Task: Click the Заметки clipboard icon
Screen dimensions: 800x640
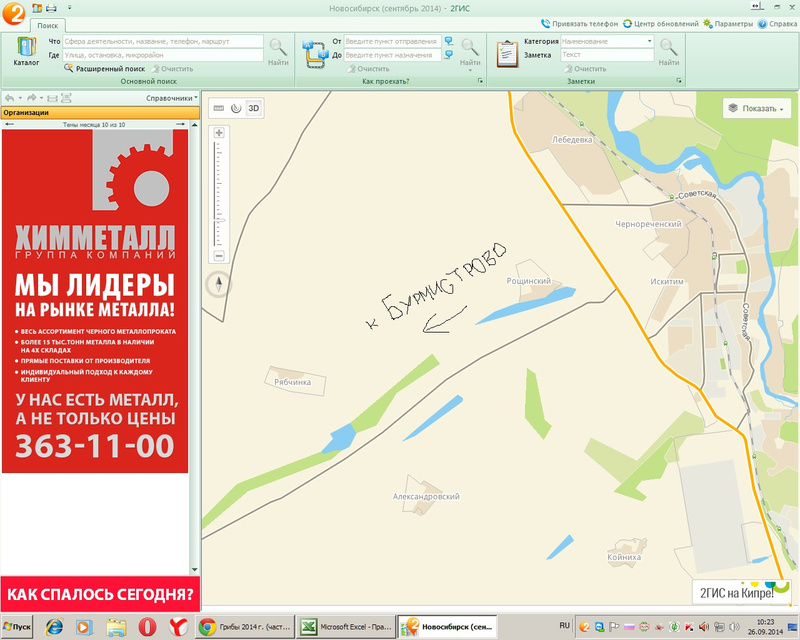Action: [507, 54]
